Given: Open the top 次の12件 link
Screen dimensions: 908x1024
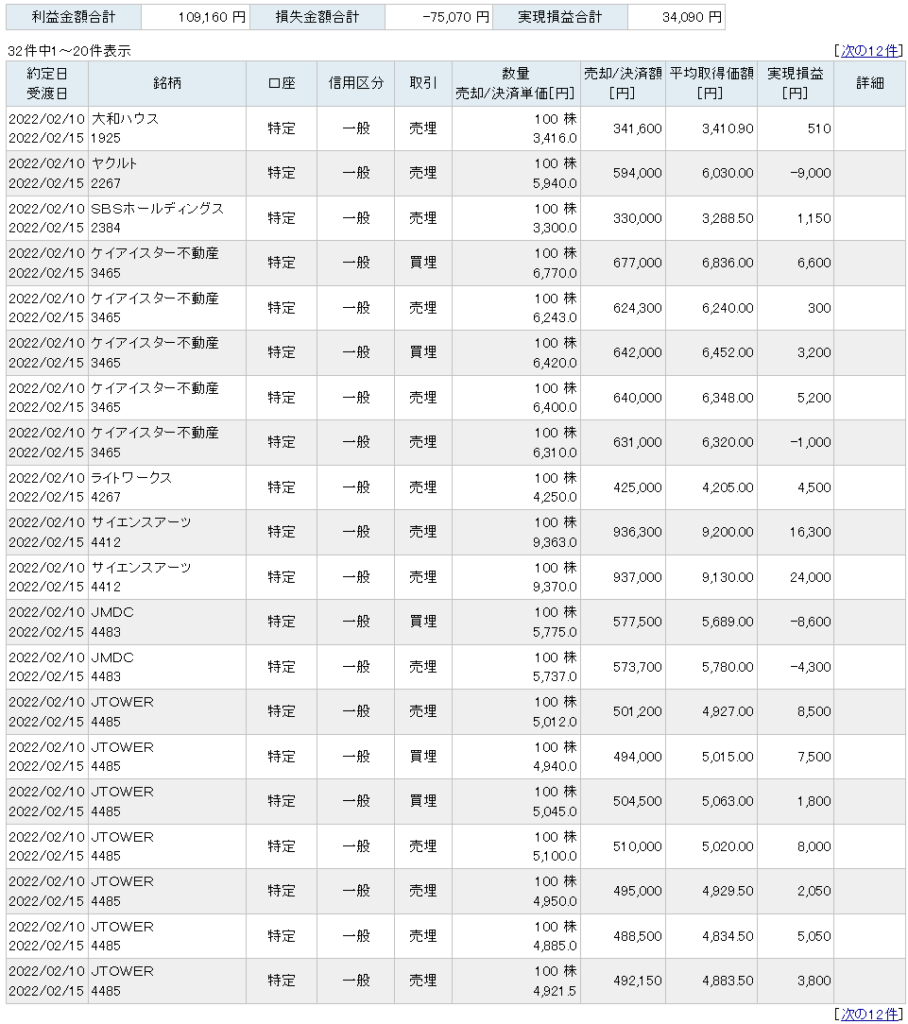Looking at the screenshot, I should tap(869, 51).
